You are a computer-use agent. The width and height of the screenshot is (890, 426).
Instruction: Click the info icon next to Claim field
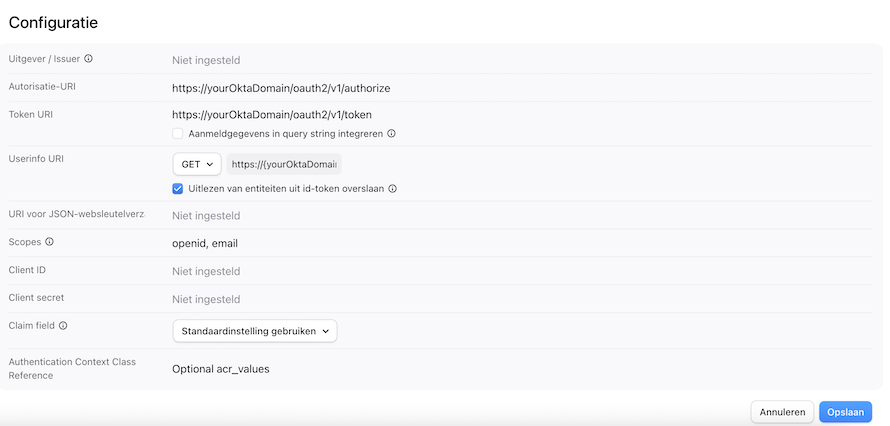click(x=63, y=326)
